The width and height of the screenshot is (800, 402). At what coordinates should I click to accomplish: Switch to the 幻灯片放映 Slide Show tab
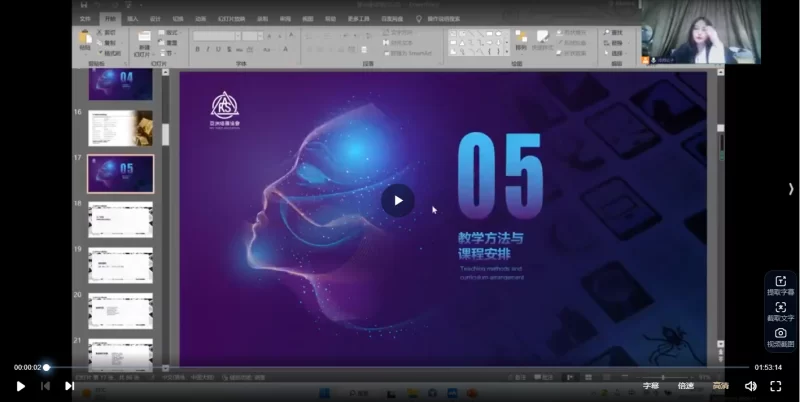click(x=232, y=19)
